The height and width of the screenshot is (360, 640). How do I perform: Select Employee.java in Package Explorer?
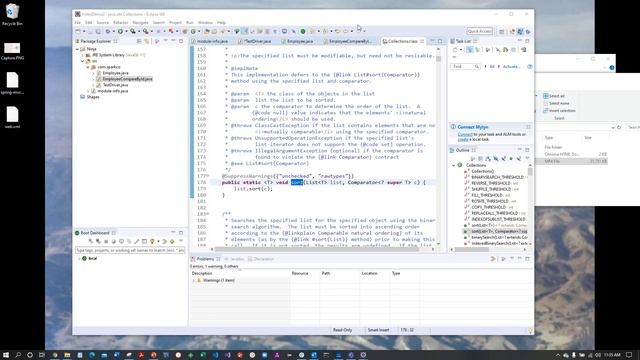click(115, 73)
